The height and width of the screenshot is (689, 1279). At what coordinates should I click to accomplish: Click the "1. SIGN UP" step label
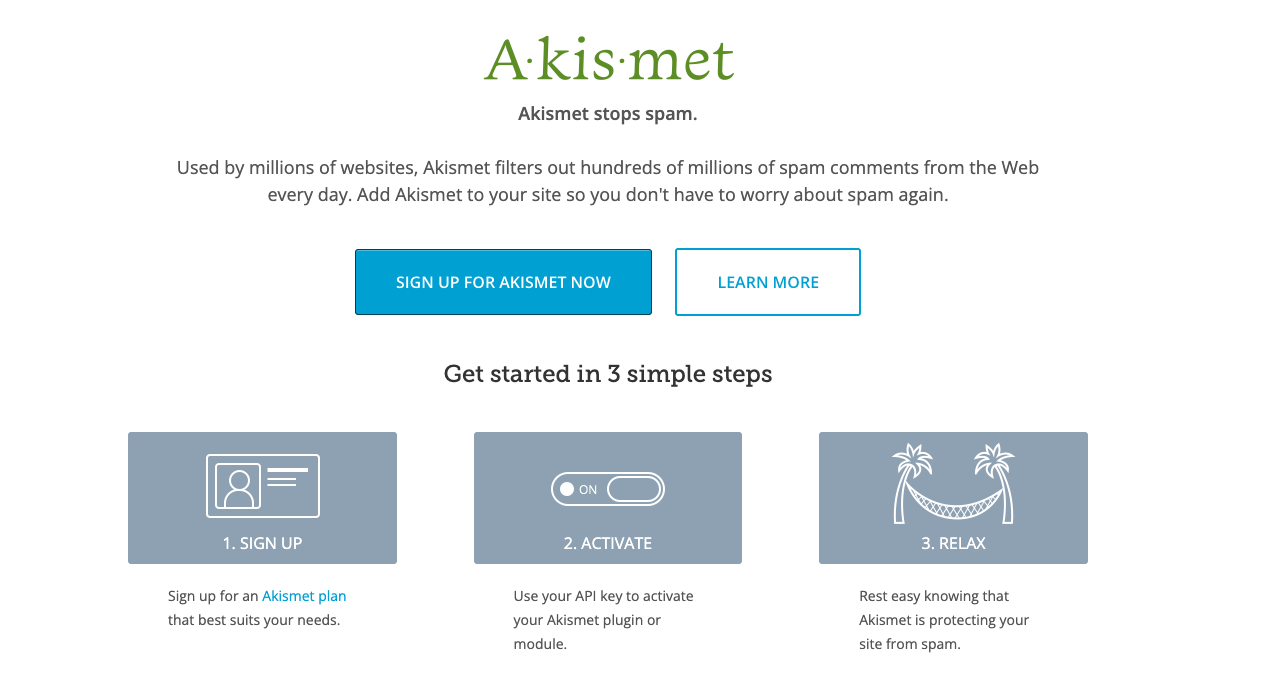pos(262,543)
